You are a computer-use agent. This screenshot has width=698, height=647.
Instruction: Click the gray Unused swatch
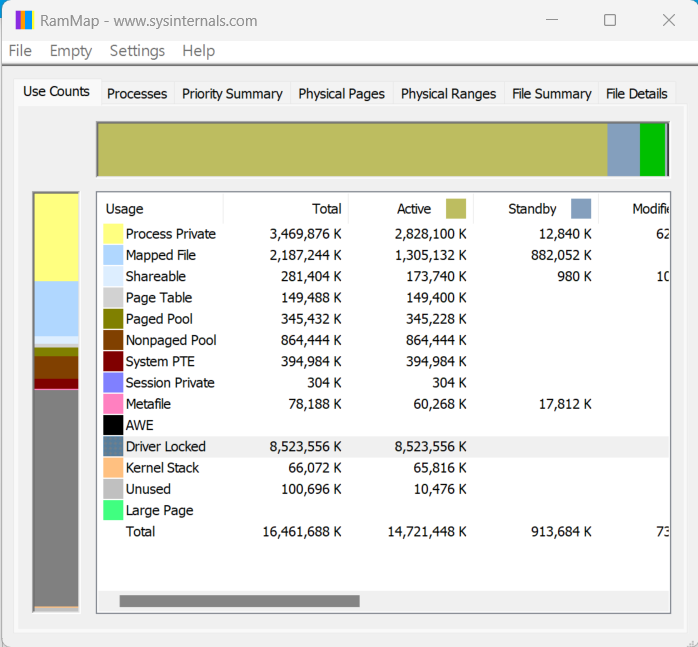pos(113,489)
